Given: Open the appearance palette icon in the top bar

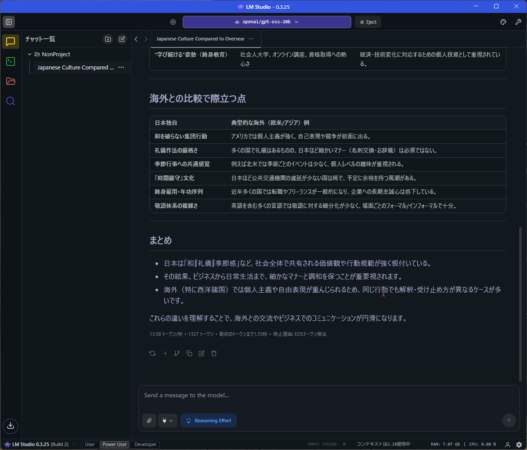Looking at the screenshot, I should pos(503,22).
